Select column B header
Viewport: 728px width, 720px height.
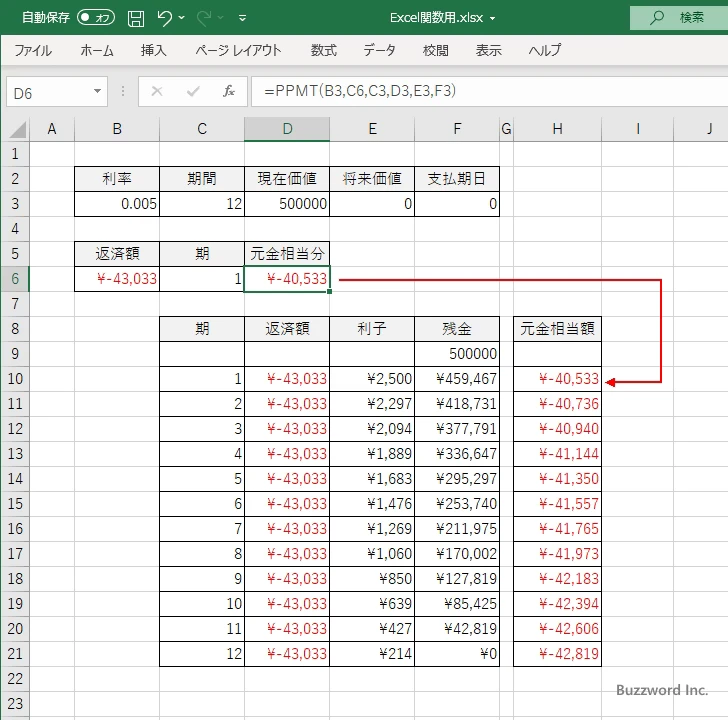(117, 129)
